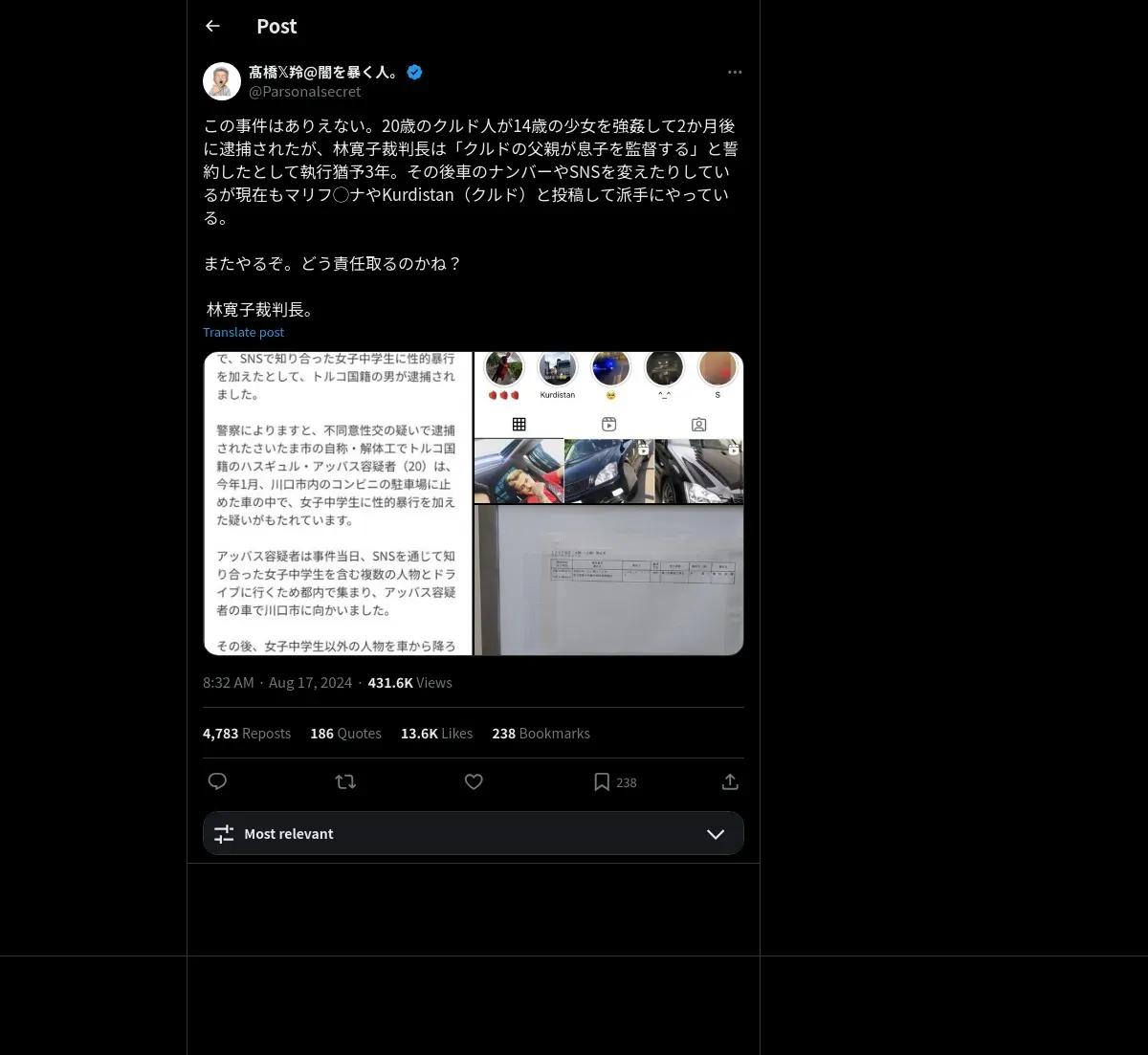Expand the Most relevant chevron
The width and height of the screenshot is (1148, 1055).
715,834
